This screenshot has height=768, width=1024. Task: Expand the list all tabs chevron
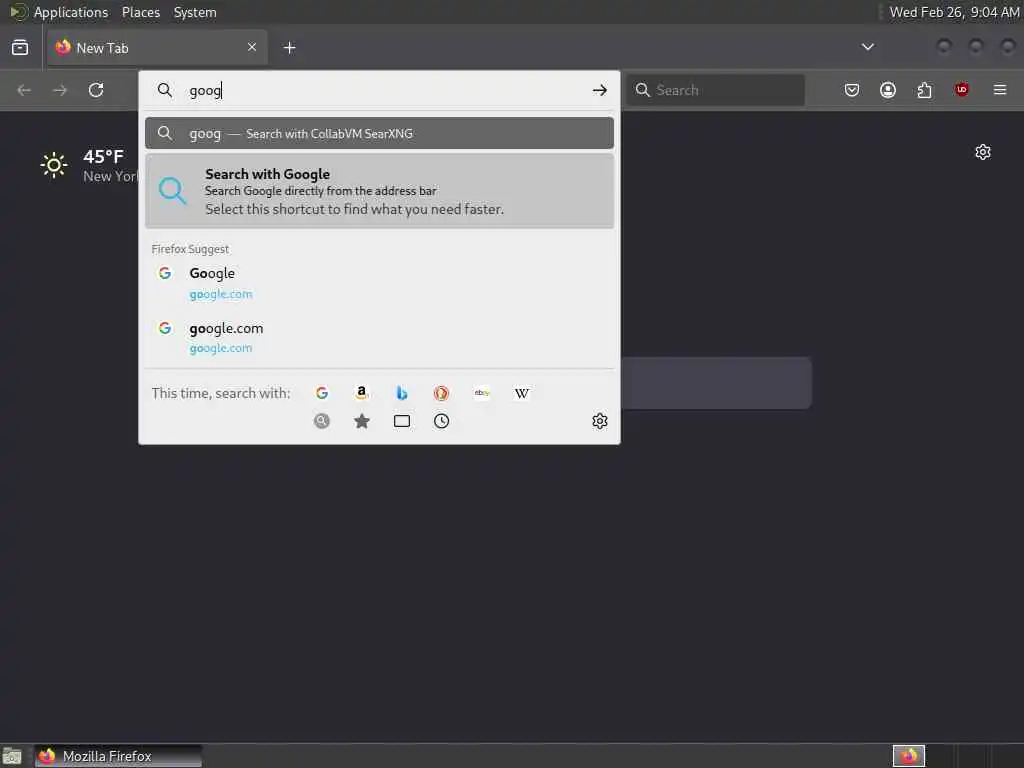(868, 47)
